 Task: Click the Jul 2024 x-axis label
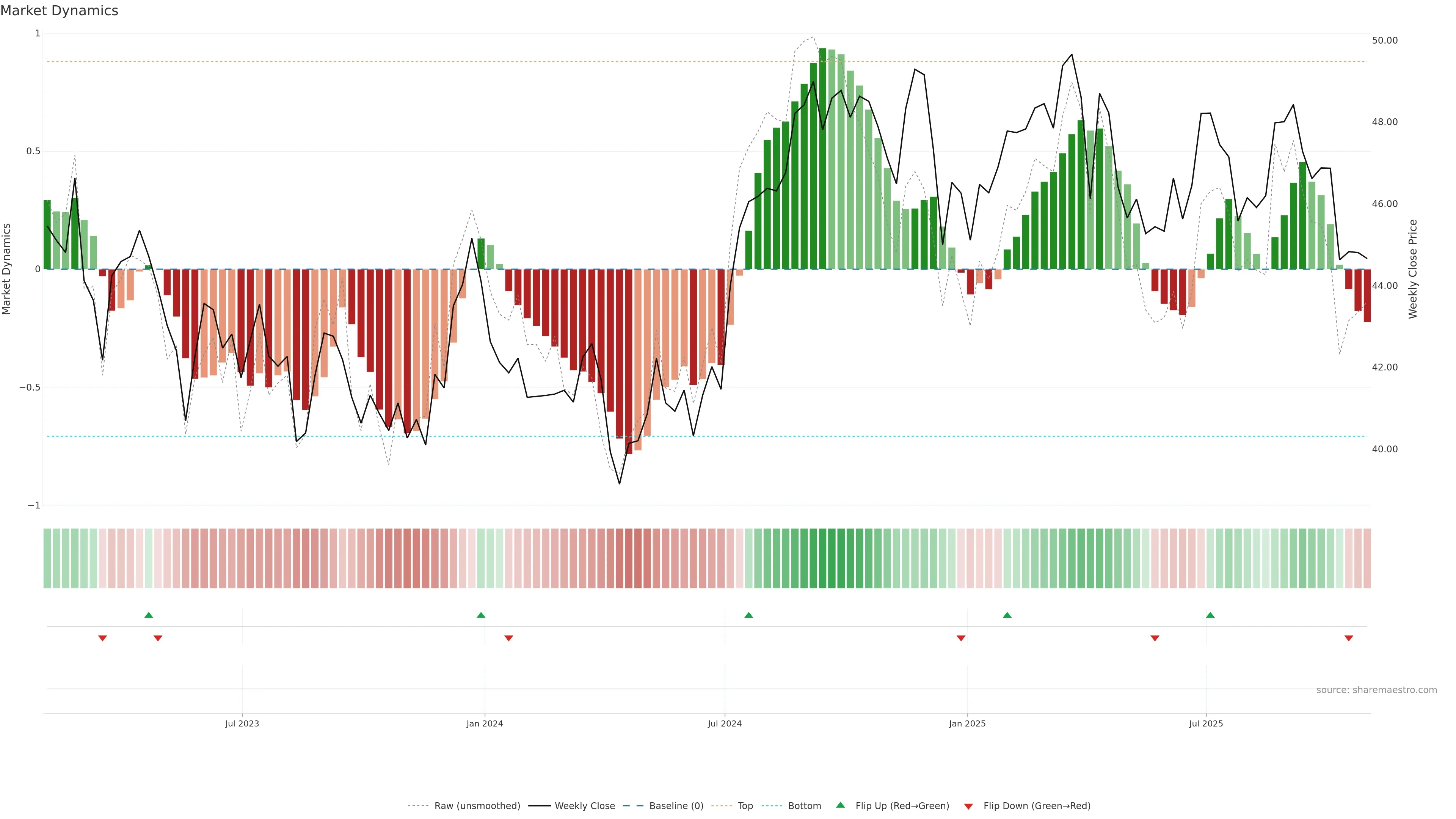coord(725,723)
